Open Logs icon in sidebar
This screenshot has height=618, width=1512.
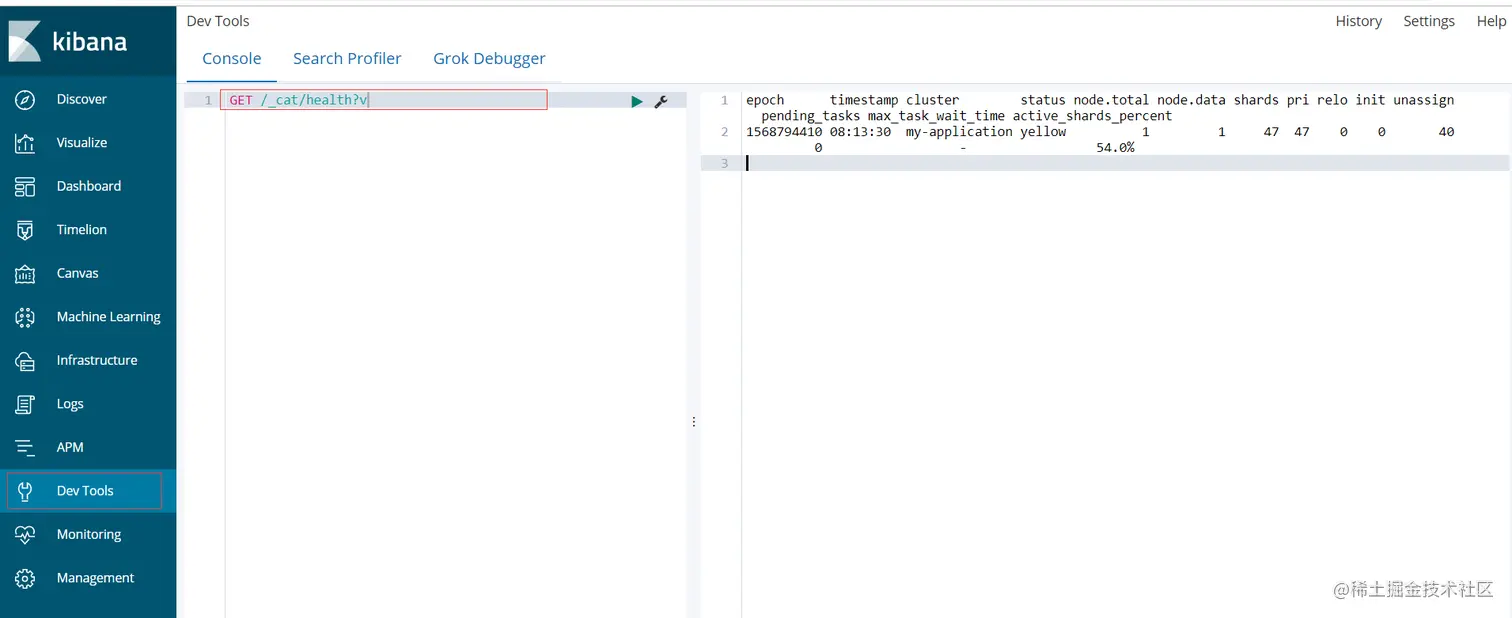pyautogui.click(x=25, y=404)
